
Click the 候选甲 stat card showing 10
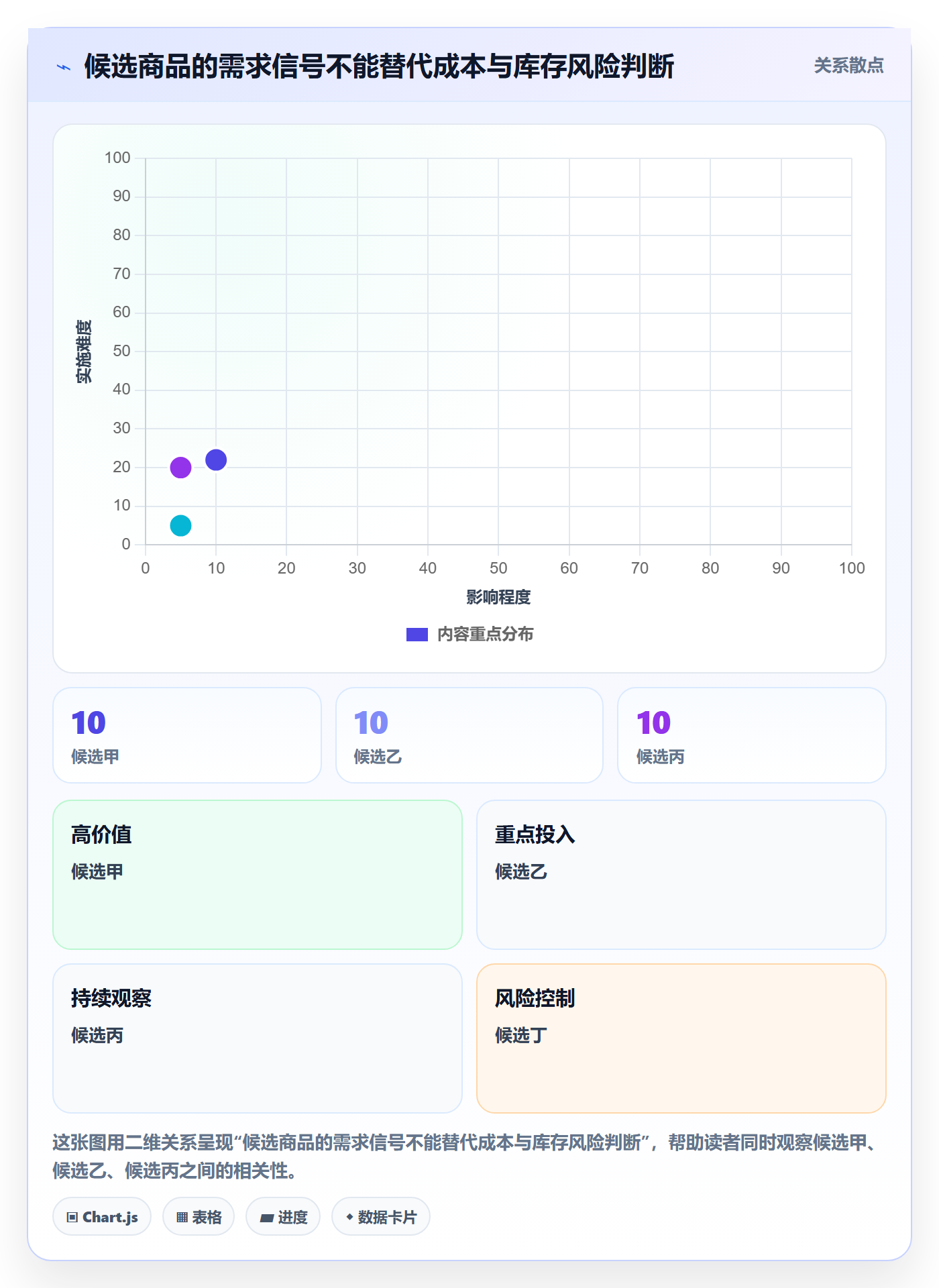pyautogui.click(x=187, y=735)
